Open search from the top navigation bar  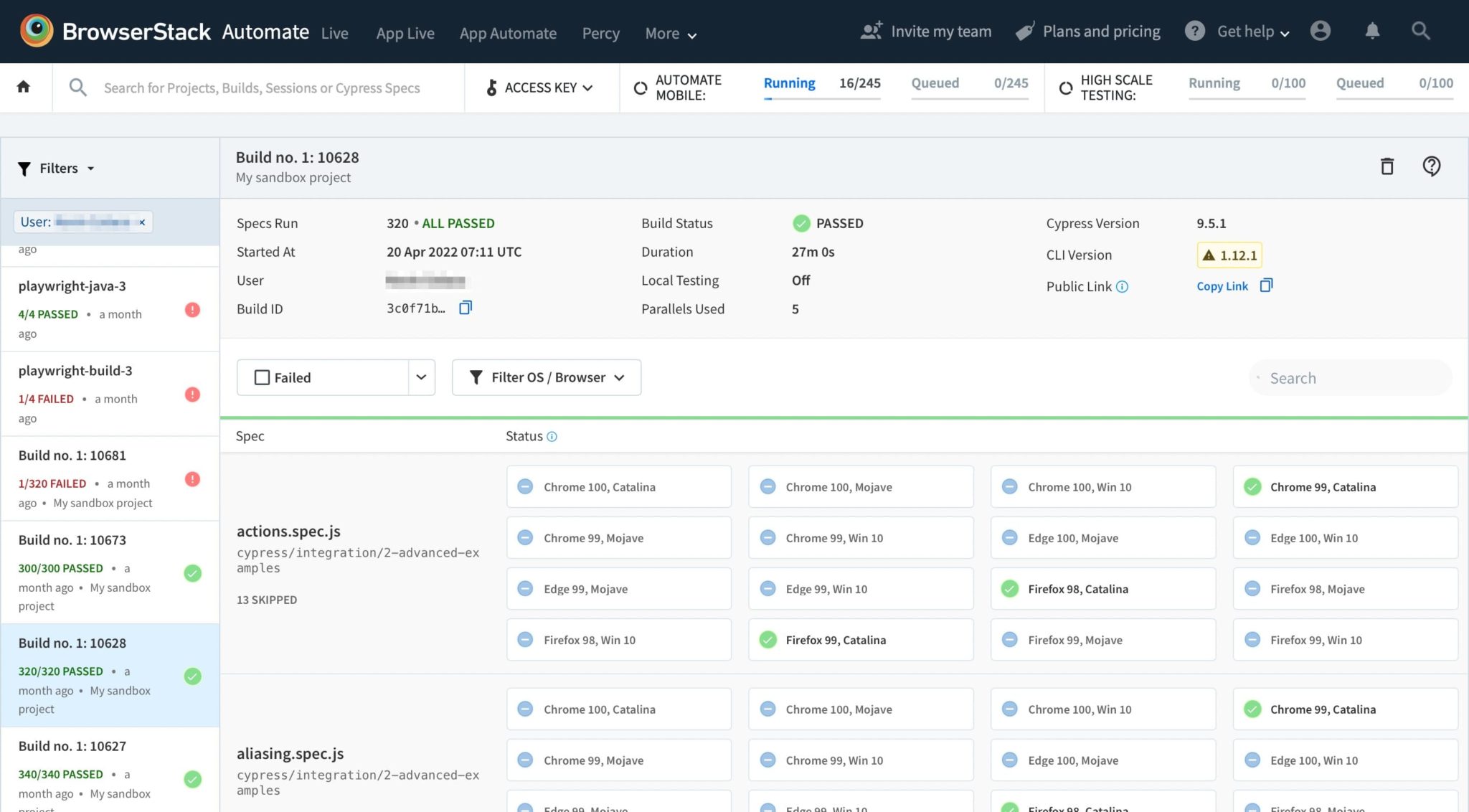pyautogui.click(x=1421, y=31)
